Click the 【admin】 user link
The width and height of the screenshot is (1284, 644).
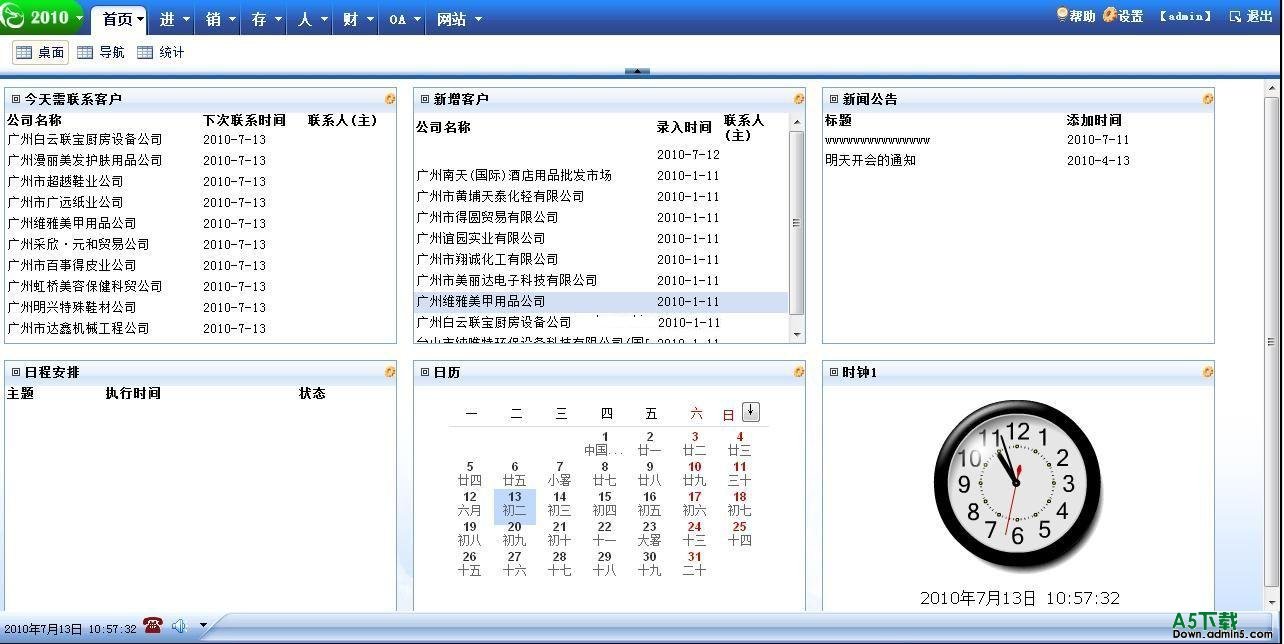[x=1186, y=16]
